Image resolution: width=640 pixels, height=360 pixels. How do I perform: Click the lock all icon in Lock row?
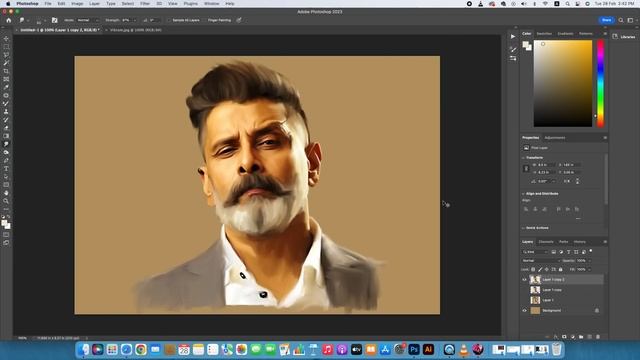[x=560, y=269]
